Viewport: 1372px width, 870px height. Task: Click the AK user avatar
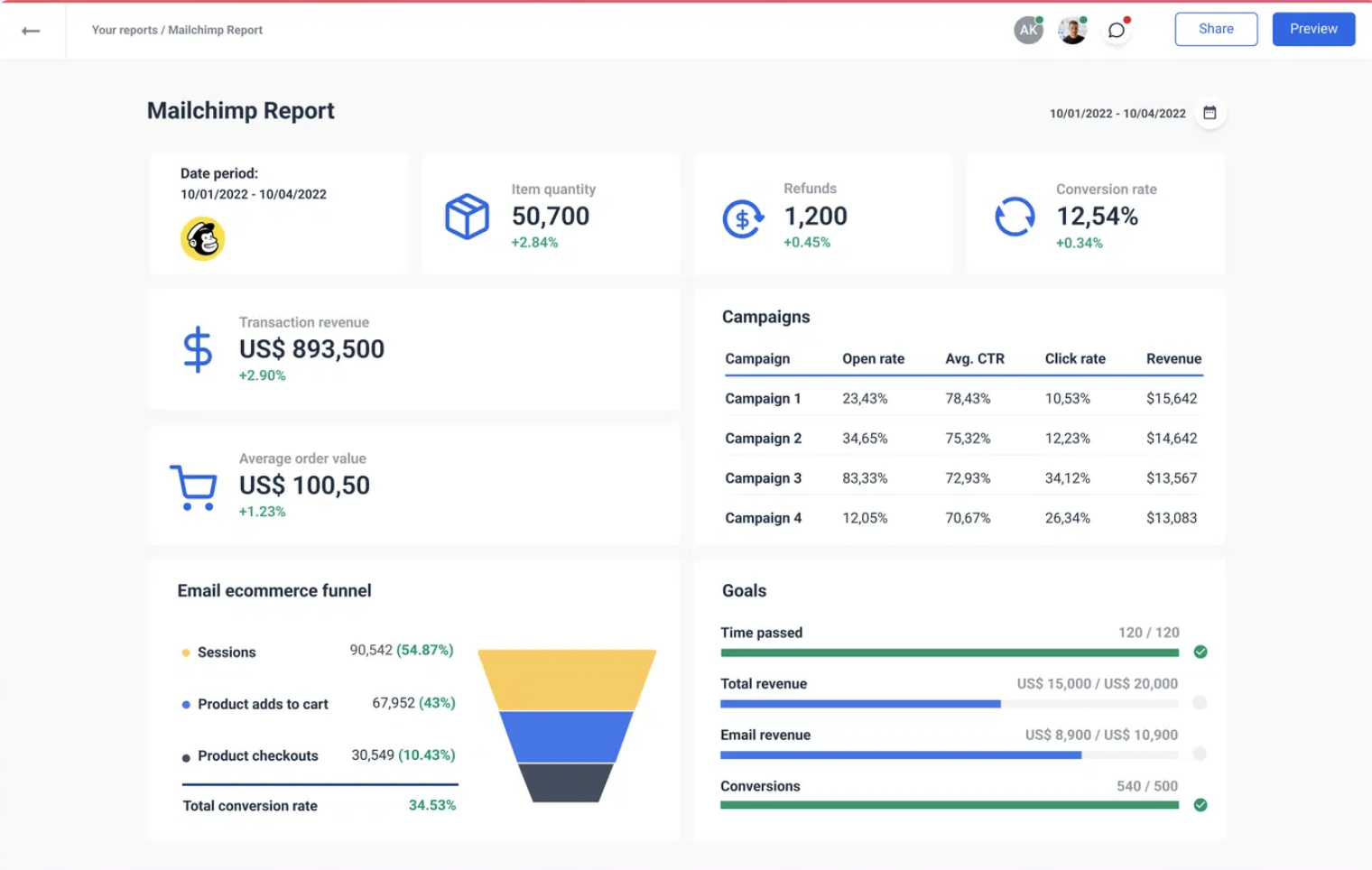[x=1028, y=31]
